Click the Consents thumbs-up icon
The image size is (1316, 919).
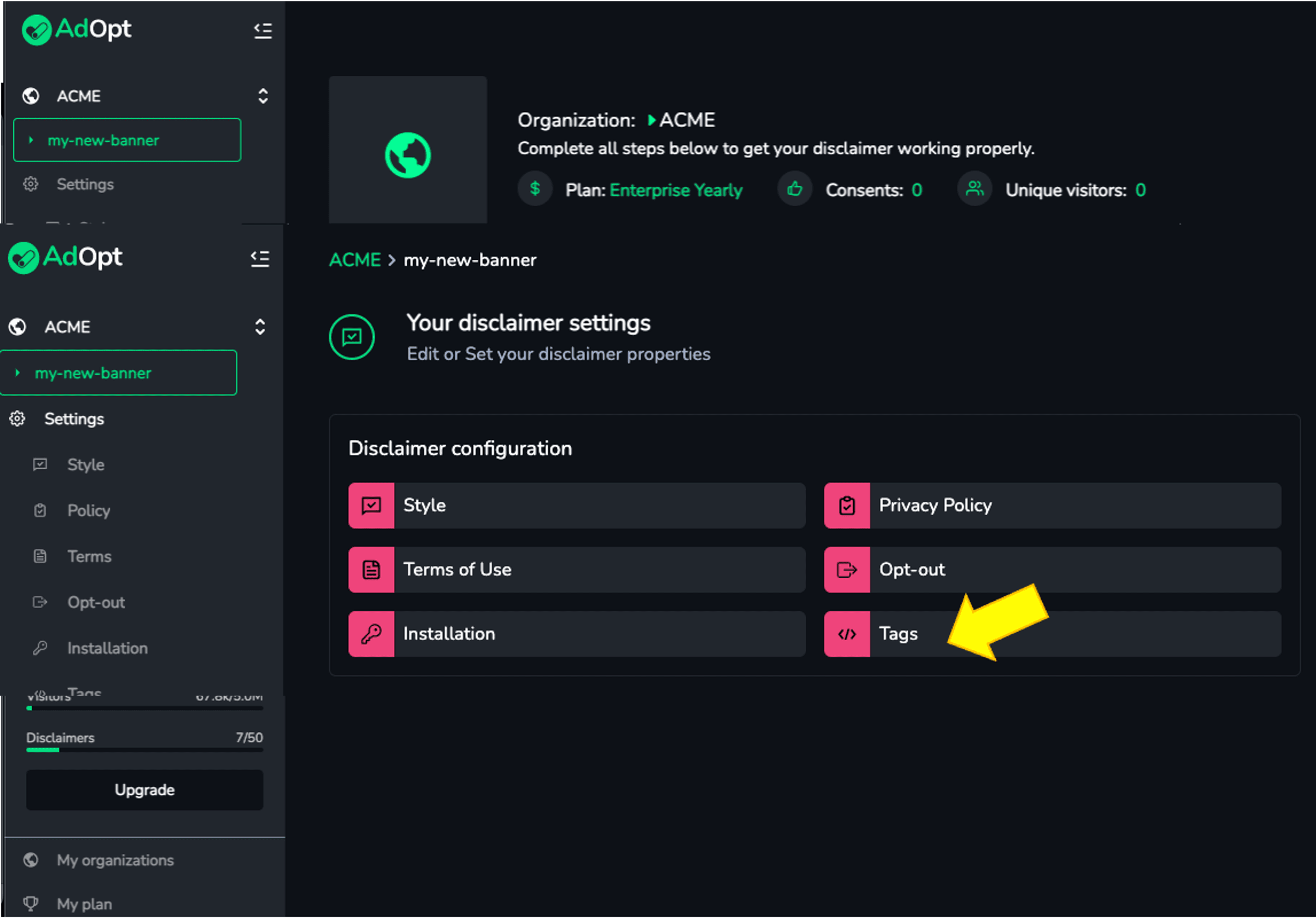(794, 189)
